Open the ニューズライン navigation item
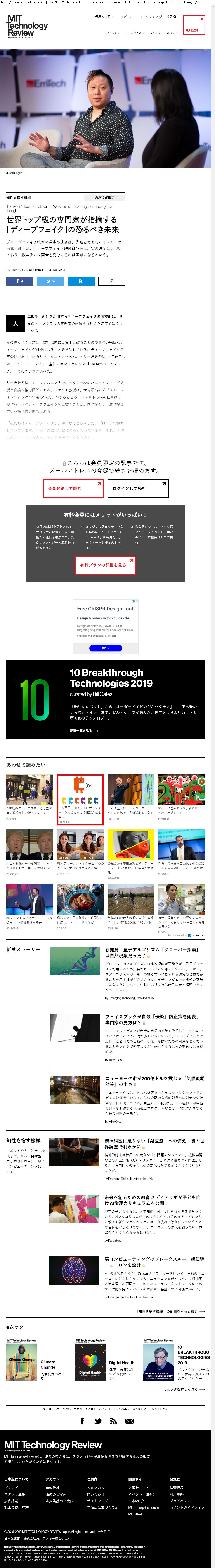 (135, 33)
